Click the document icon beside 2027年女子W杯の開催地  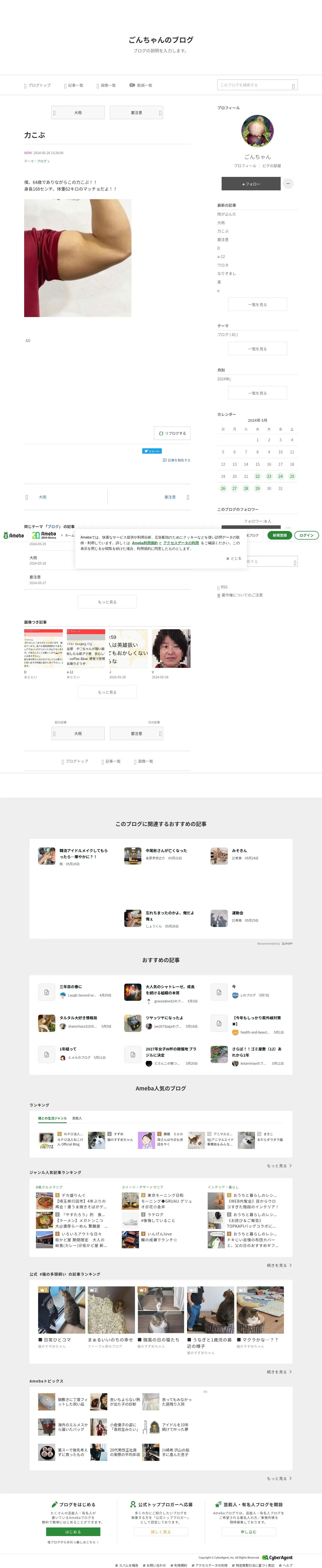[x=133, y=1054]
